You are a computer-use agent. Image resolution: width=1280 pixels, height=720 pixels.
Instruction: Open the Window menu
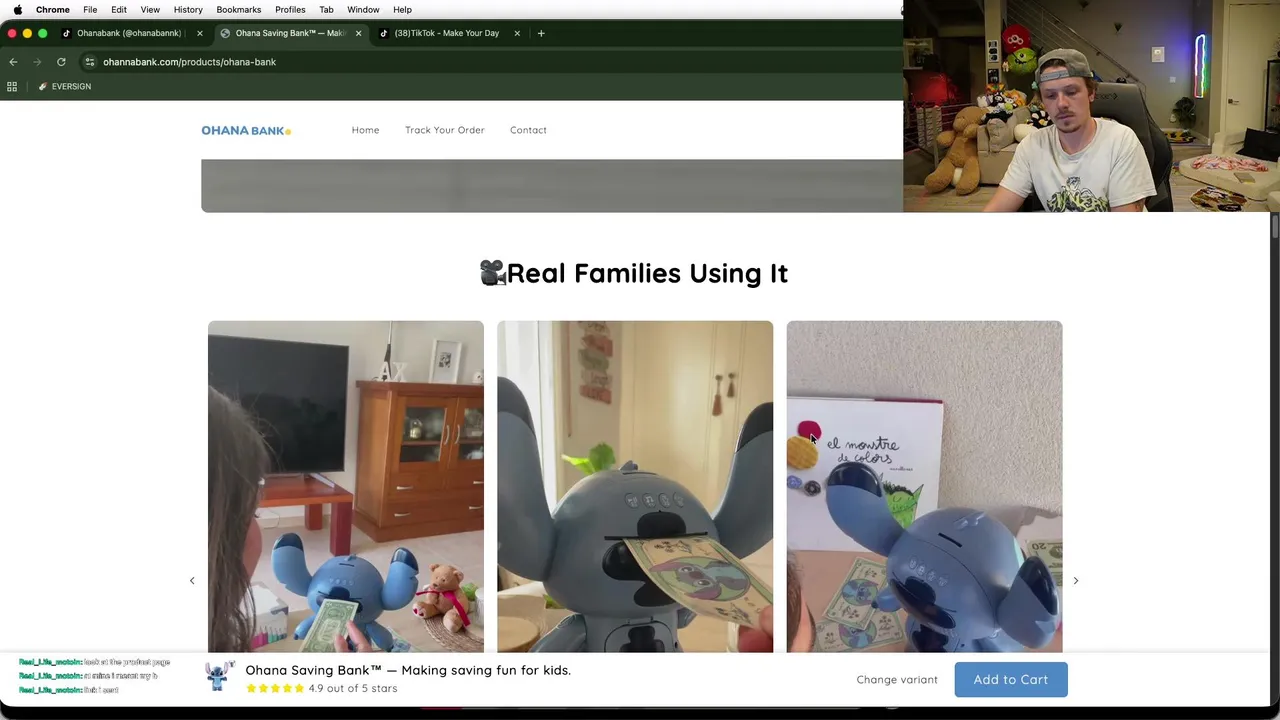point(363,10)
